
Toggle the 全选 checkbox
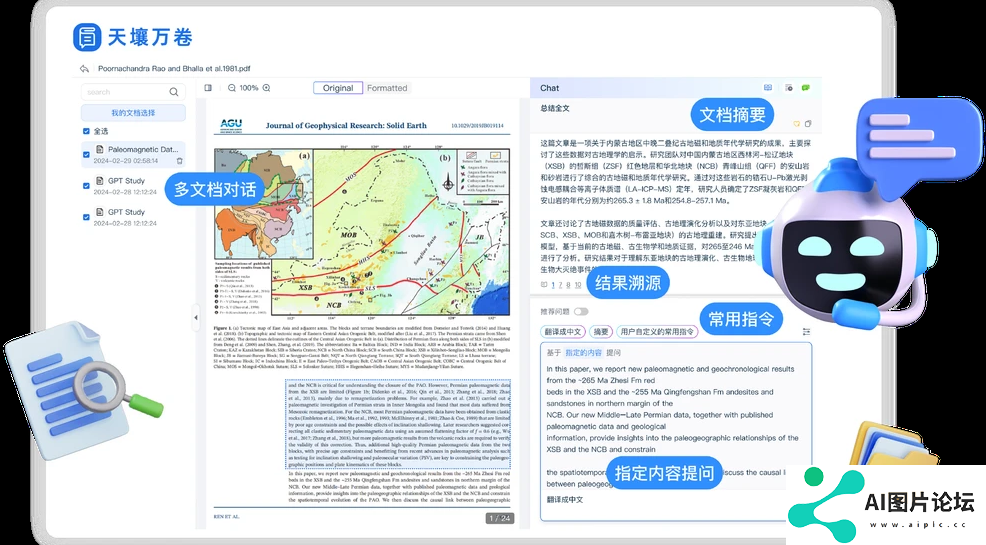pos(86,131)
